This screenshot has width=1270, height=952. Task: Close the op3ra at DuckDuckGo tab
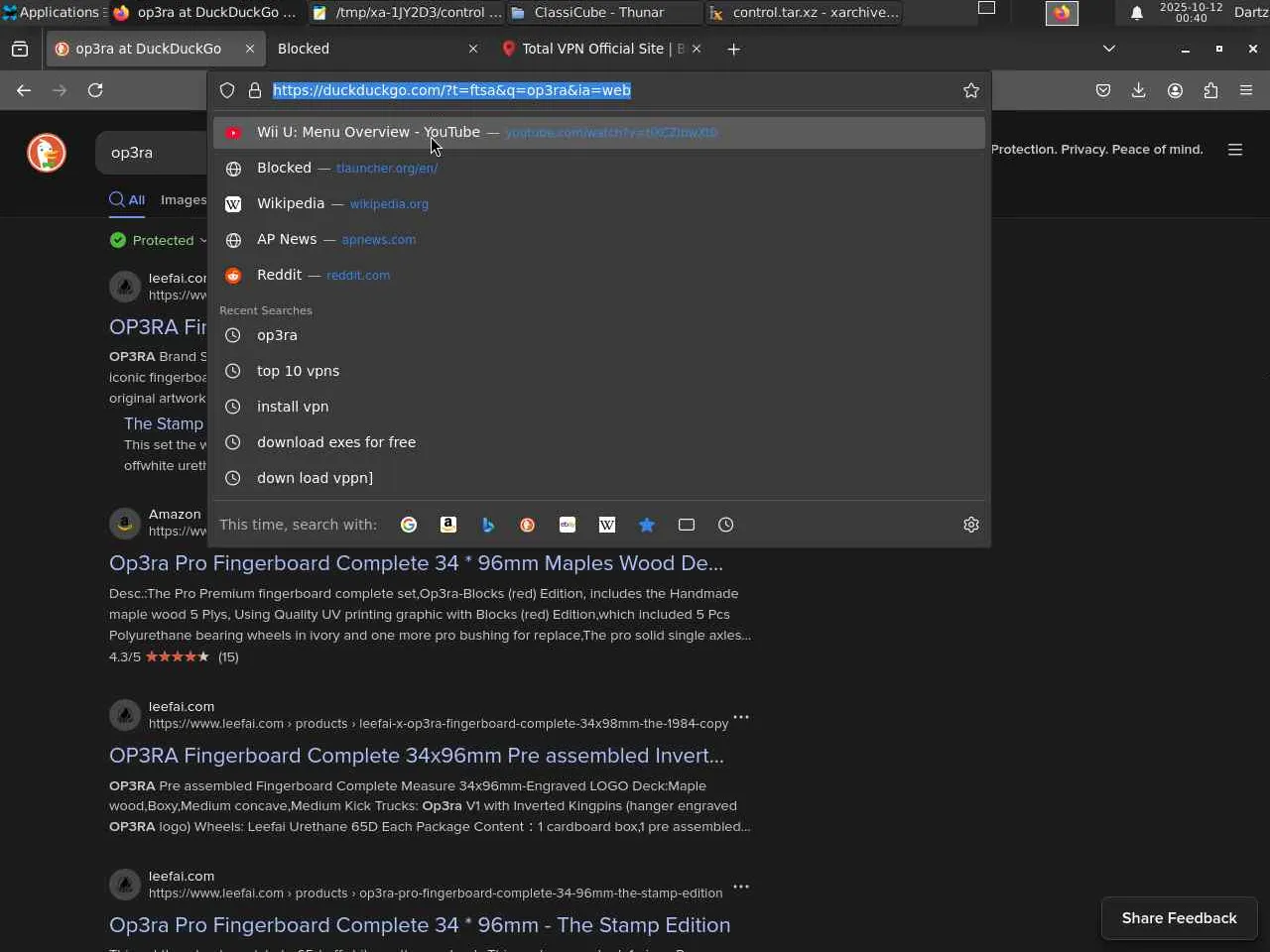250,49
